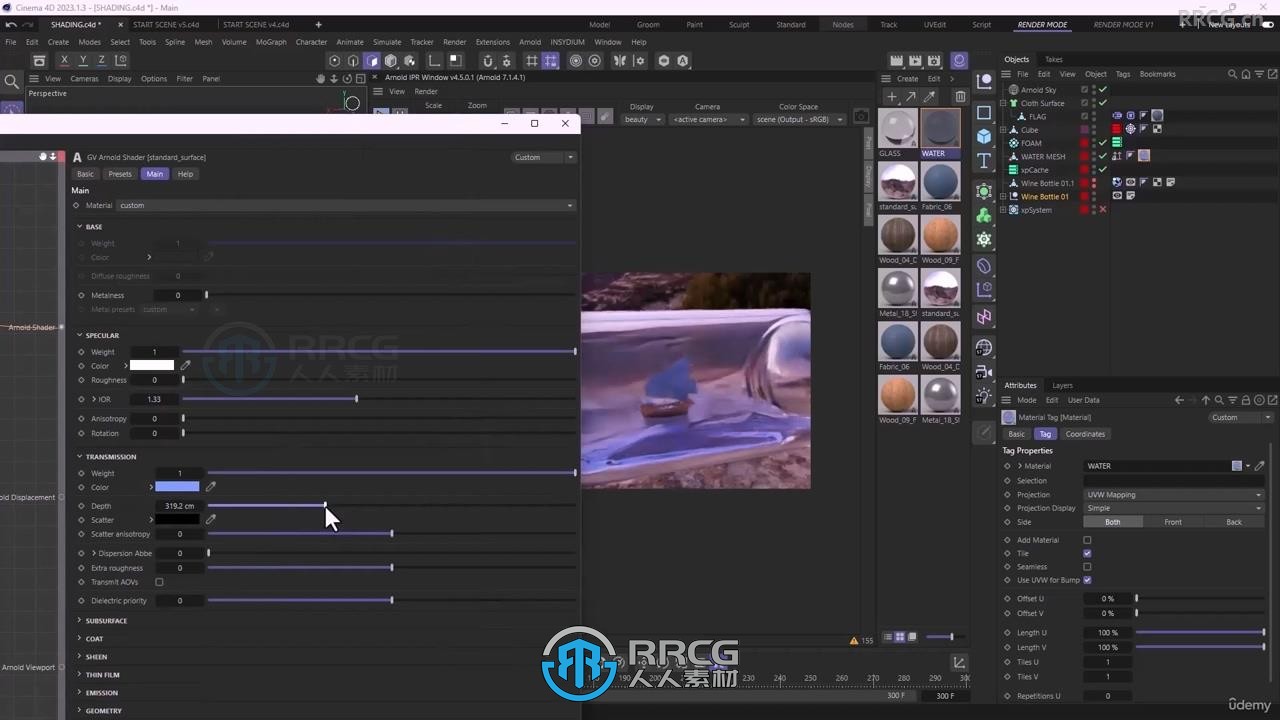Select the cube primitive icon
1280x720 pixels.
point(984,136)
